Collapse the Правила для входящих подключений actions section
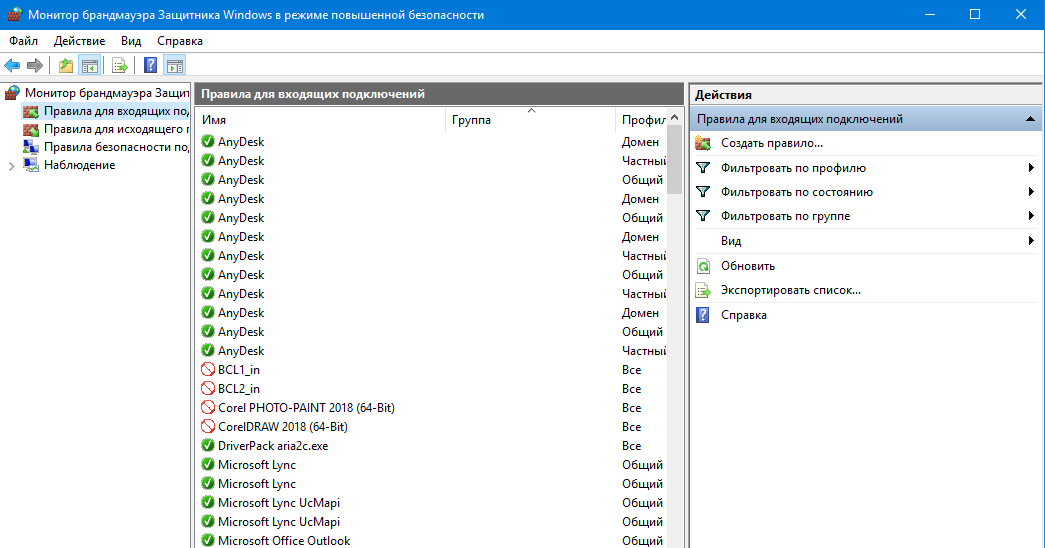 click(1030, 119)
